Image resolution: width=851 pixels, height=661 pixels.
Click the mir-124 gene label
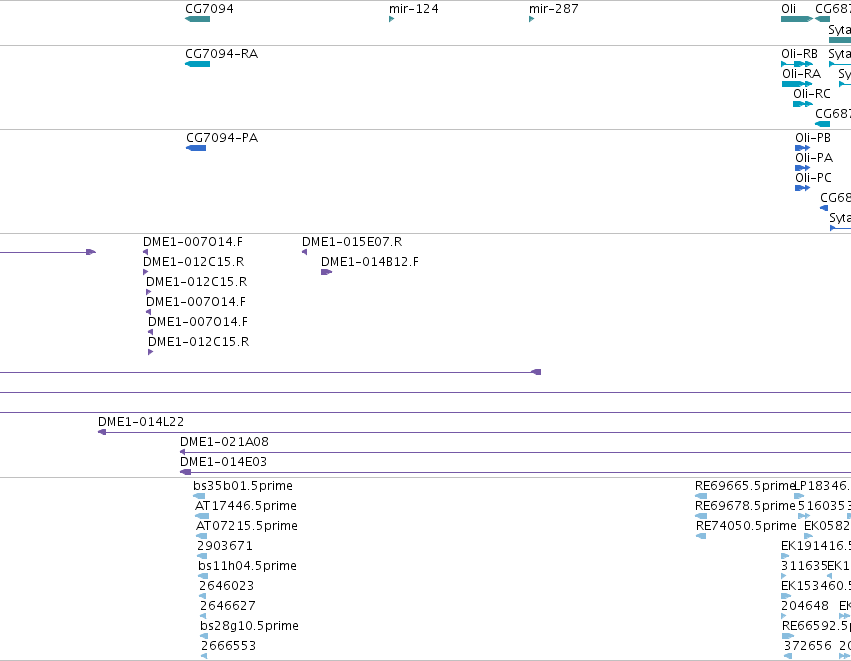tap(414, 9)
